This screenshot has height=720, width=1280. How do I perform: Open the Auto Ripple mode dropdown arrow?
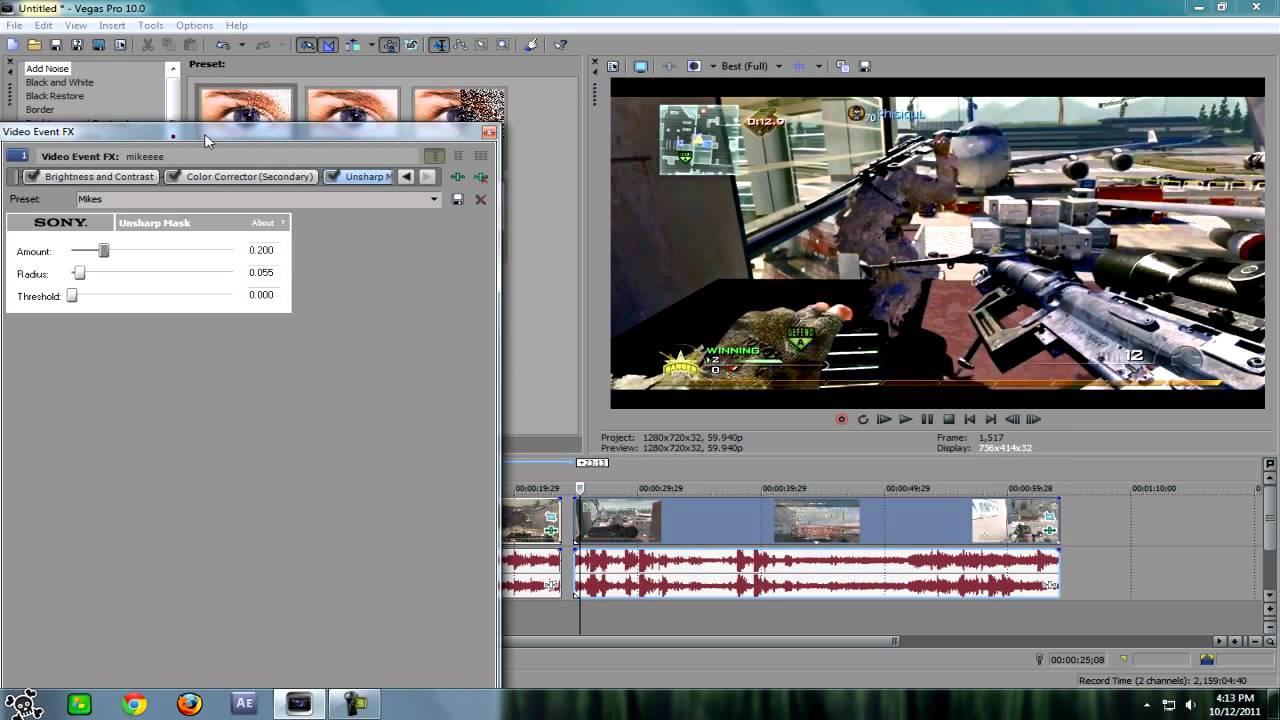[x=371, y=45]
